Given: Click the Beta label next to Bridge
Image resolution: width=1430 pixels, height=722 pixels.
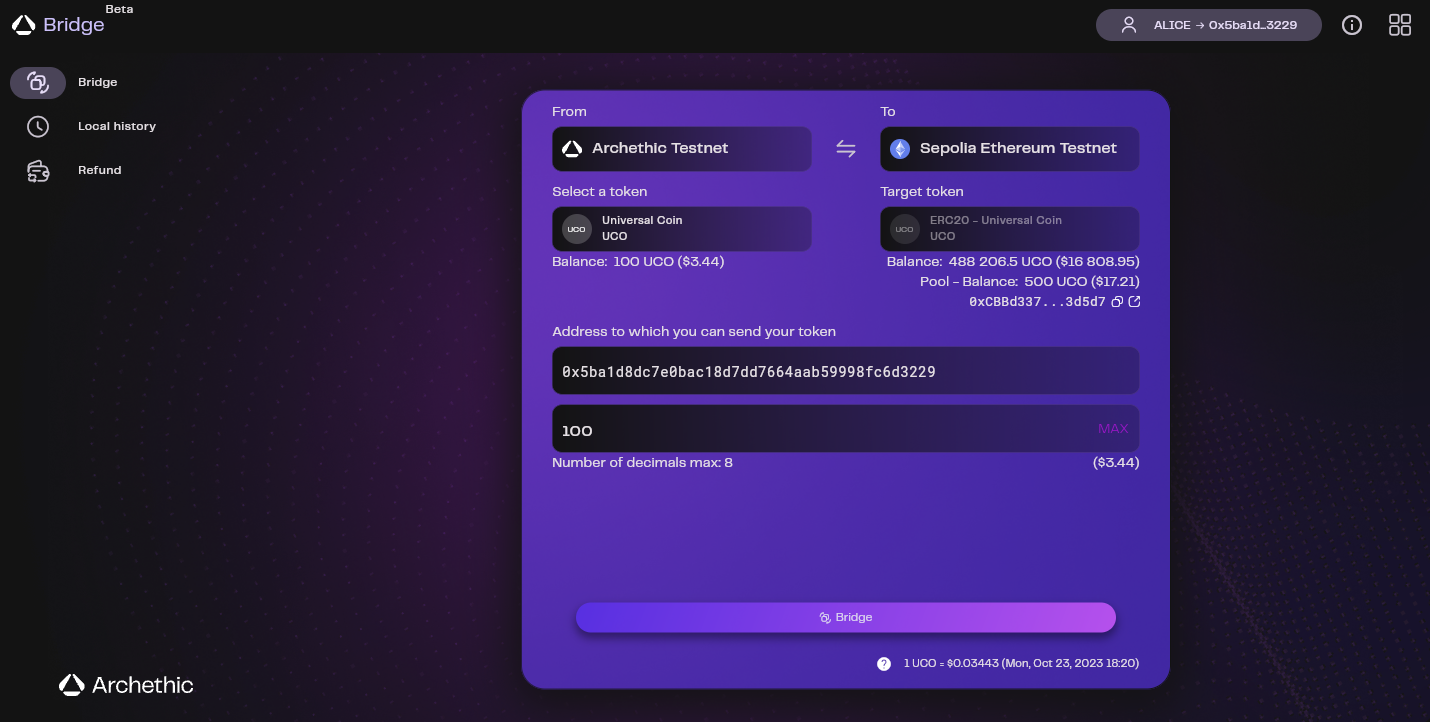Looking at the screenshot, I should coord(119,9).
